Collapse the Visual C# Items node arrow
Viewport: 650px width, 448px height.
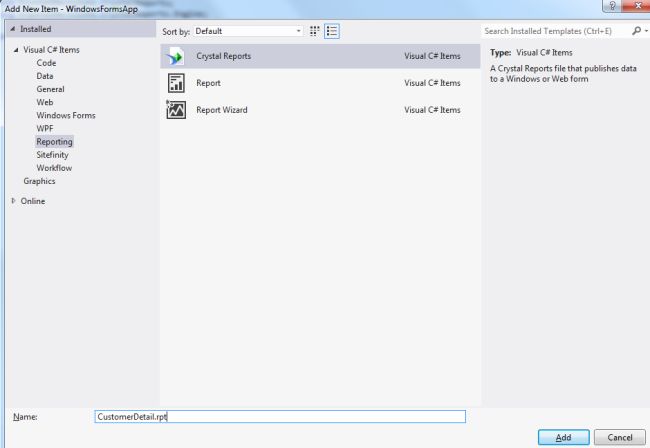16,50
